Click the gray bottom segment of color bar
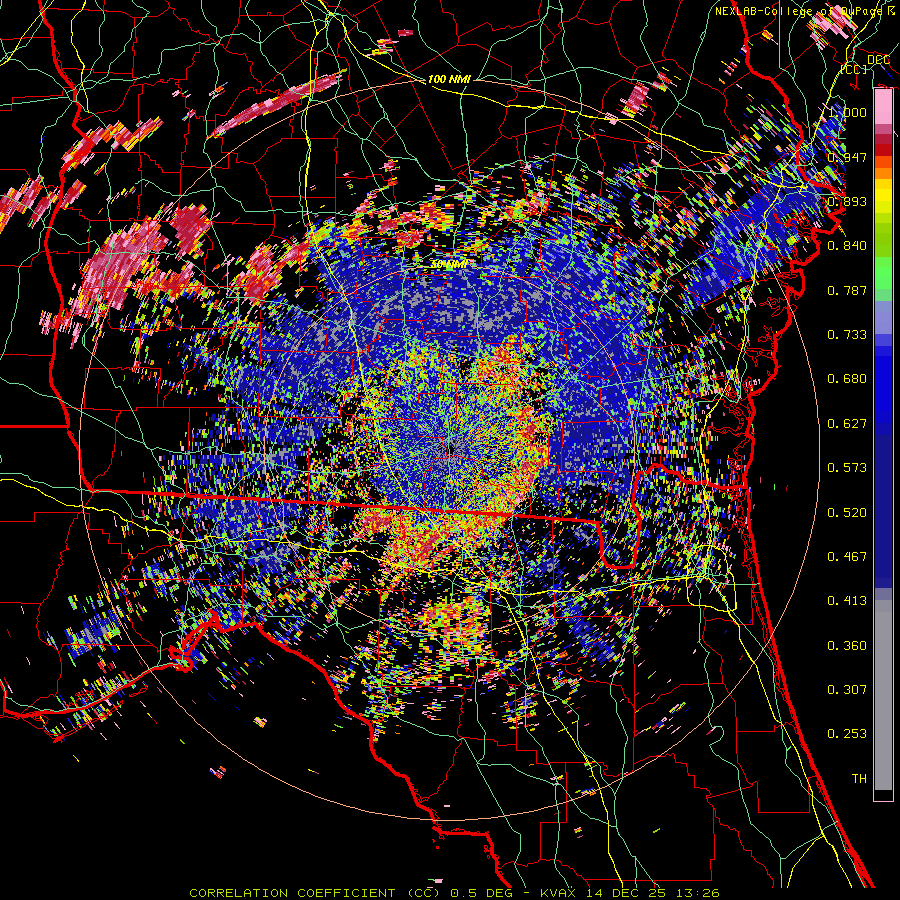This screenshot has height=900, width=900. click(883, 695)
